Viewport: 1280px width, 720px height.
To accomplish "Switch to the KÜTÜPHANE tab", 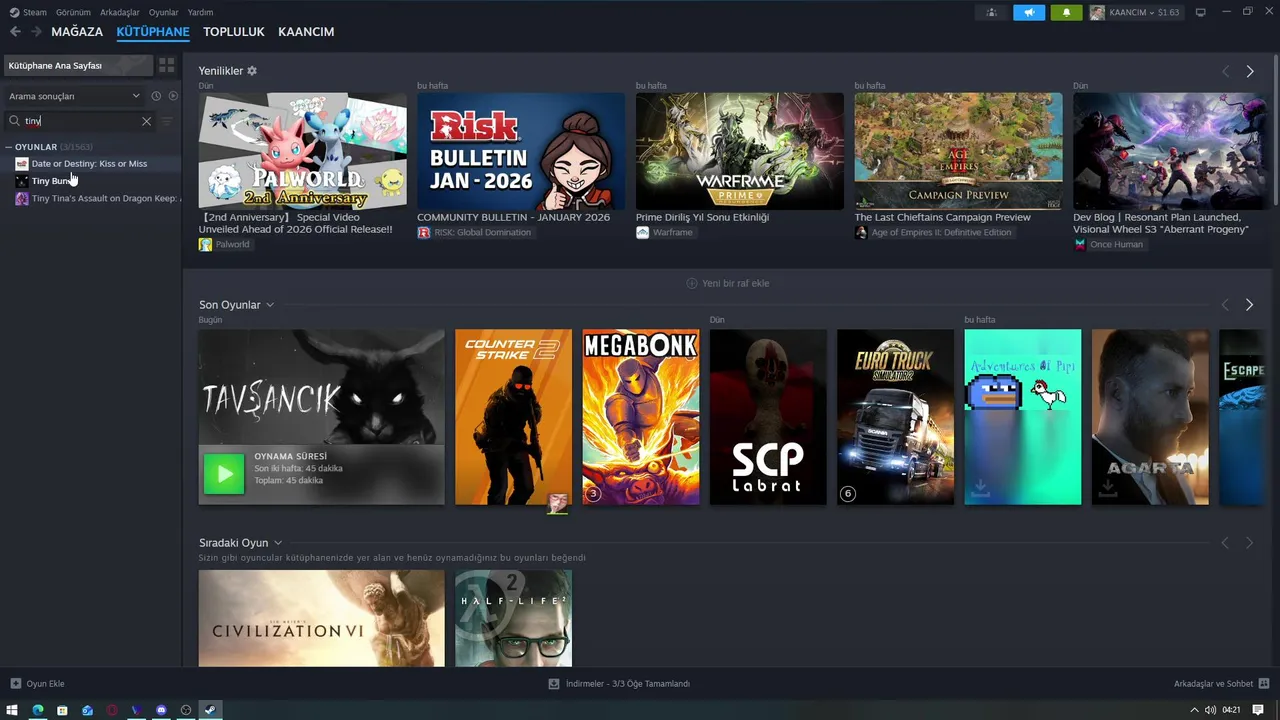I will (153, 32).
